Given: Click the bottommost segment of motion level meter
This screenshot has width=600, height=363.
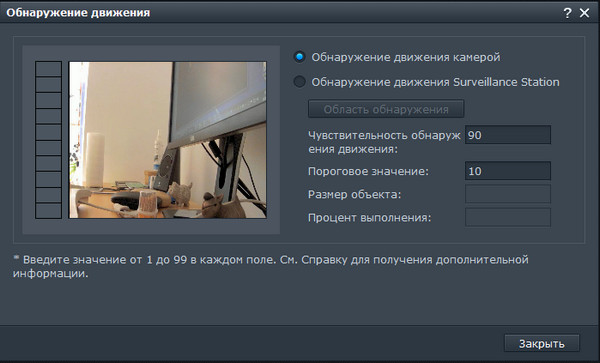Looking at the screenshot, I should click(49, 211).
